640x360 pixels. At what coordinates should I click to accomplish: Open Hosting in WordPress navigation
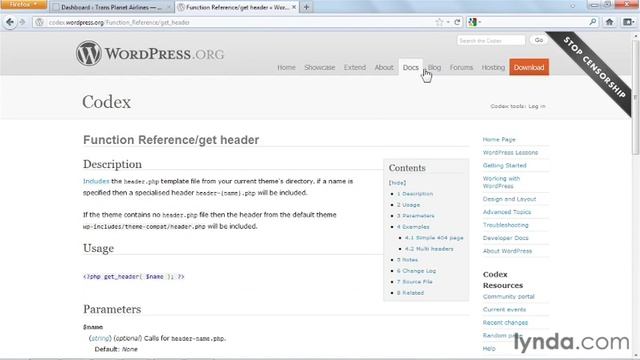493,67
